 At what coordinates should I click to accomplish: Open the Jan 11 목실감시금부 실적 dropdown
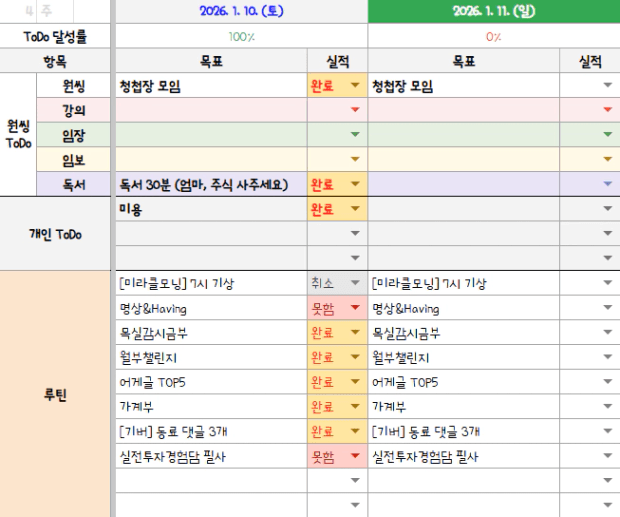coord(608,332)
